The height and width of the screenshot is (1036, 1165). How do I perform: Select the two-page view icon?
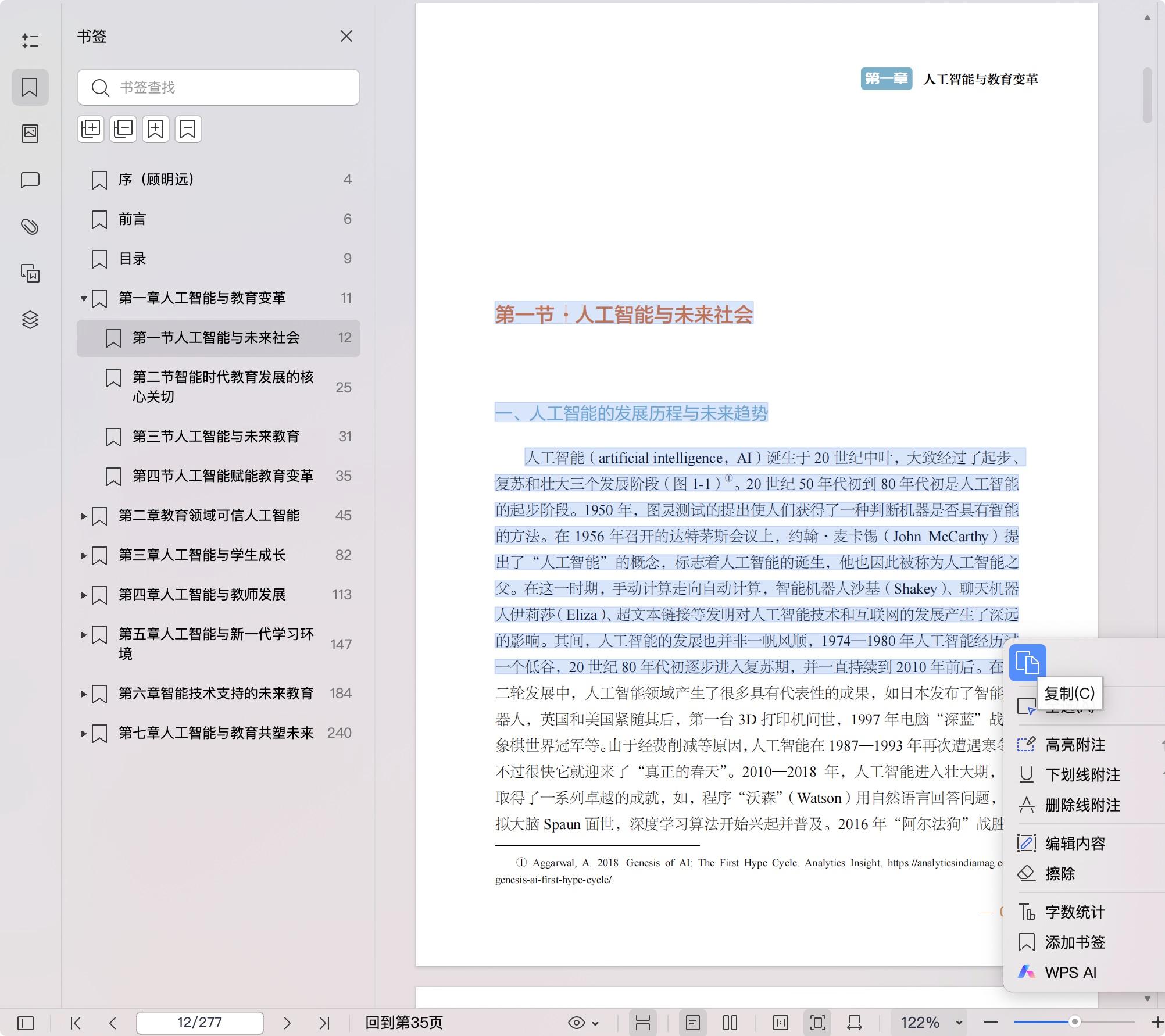pos(730,1023)
